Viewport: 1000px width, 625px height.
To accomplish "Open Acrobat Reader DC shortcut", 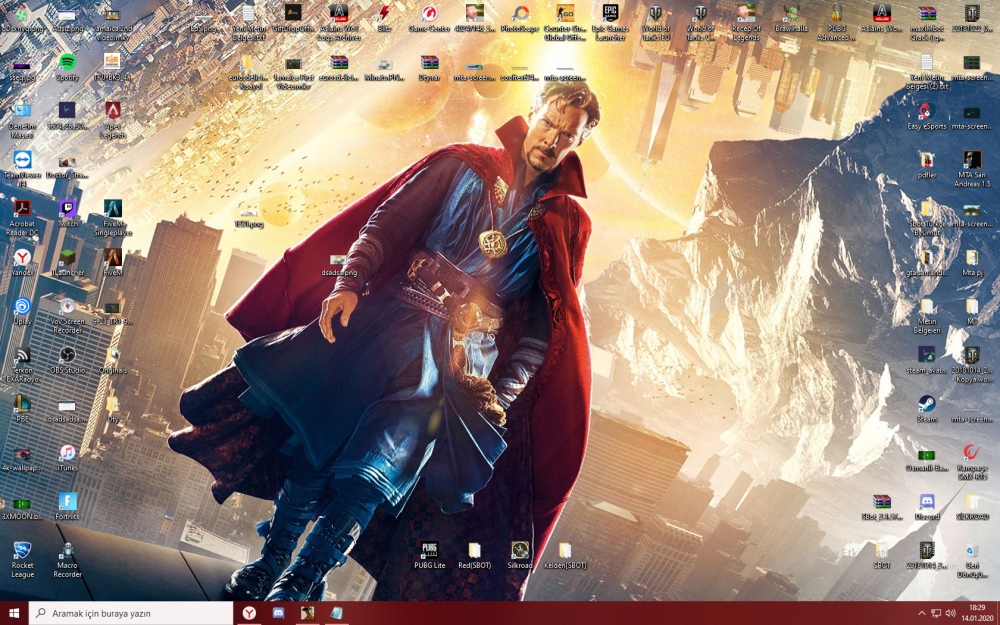I will (x=22, y=210).
